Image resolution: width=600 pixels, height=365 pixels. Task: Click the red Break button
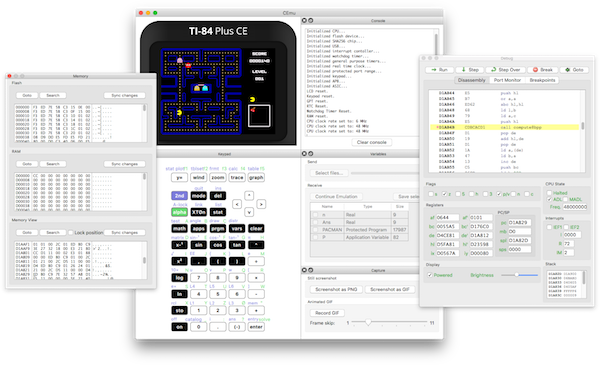tap(543, 70)
